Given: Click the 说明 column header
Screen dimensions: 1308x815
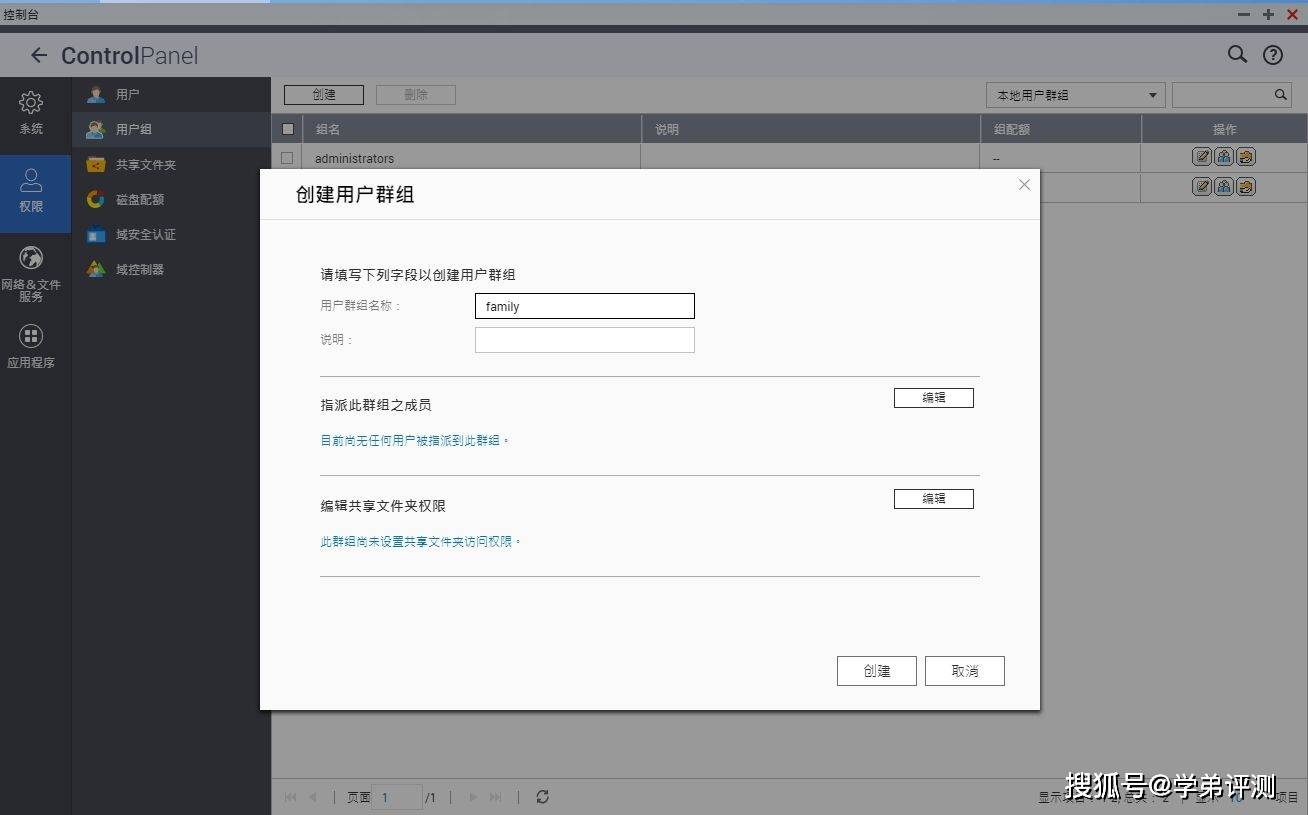Looking at the screenshot, I should 811,129.
